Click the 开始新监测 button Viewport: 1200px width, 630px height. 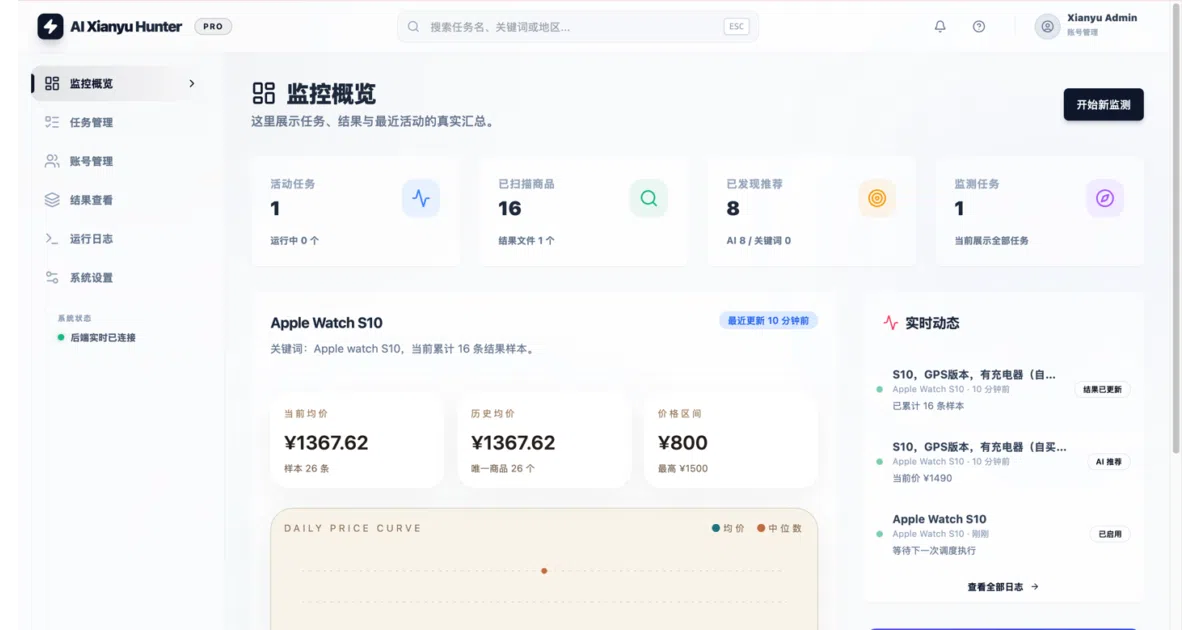[1103, 105]
